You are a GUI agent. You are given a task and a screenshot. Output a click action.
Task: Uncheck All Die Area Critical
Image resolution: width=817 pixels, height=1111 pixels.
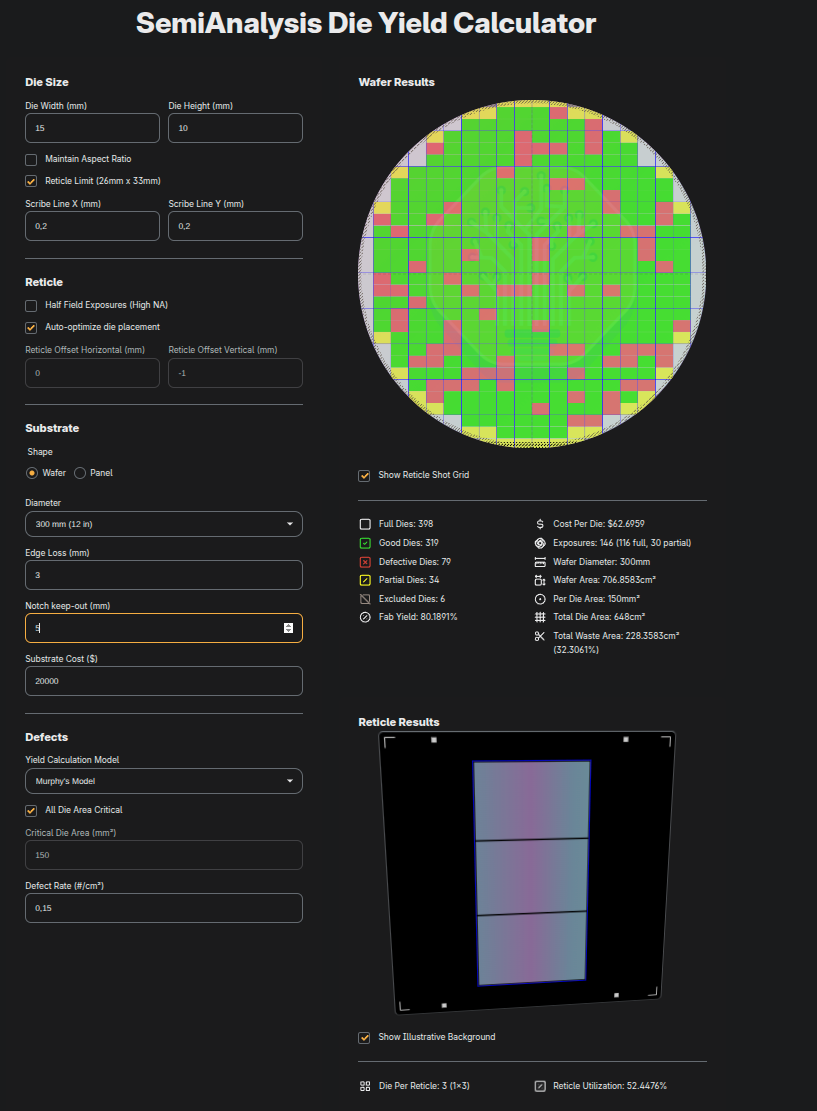click(x=31, y=811)
